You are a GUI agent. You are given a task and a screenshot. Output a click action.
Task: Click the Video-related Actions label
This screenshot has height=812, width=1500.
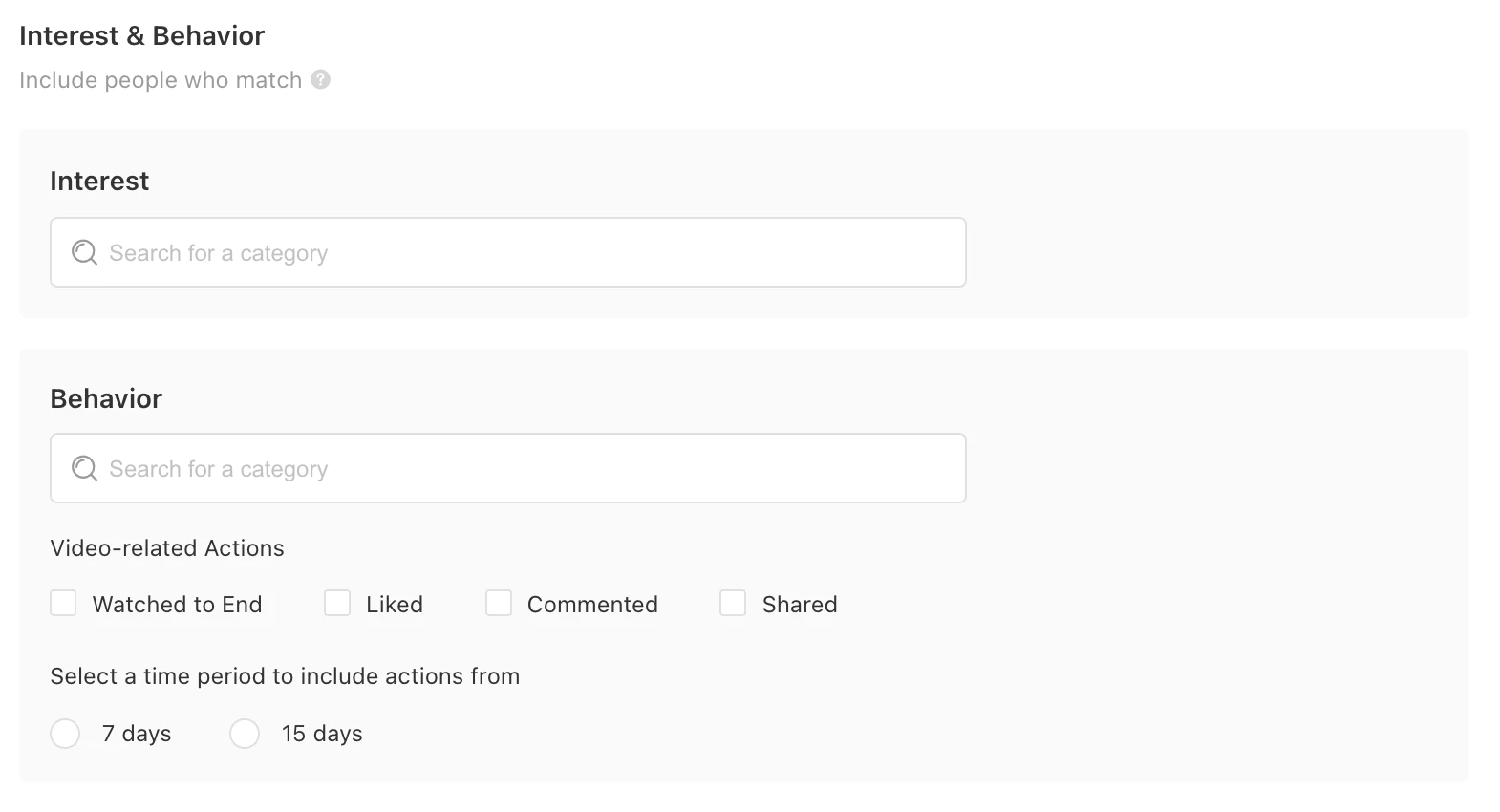[167, 548]
